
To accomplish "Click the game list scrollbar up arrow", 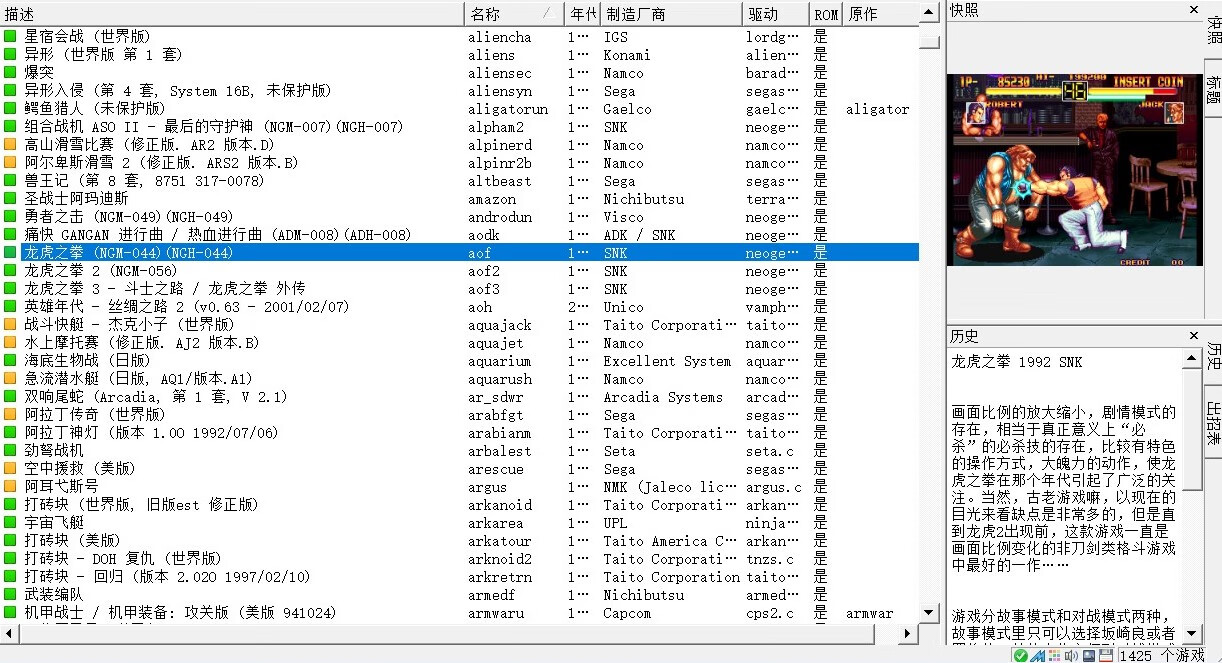I will click(x=929, y=11).
